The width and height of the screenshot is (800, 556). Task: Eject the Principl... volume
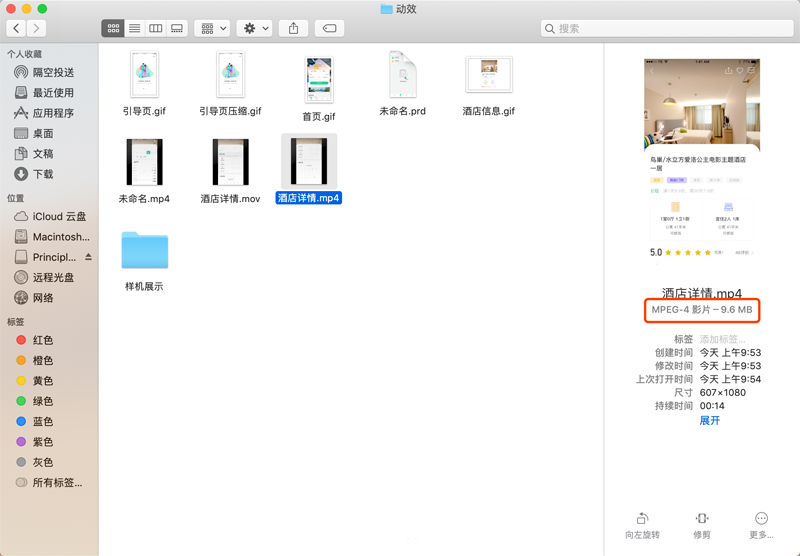(89, 257)
